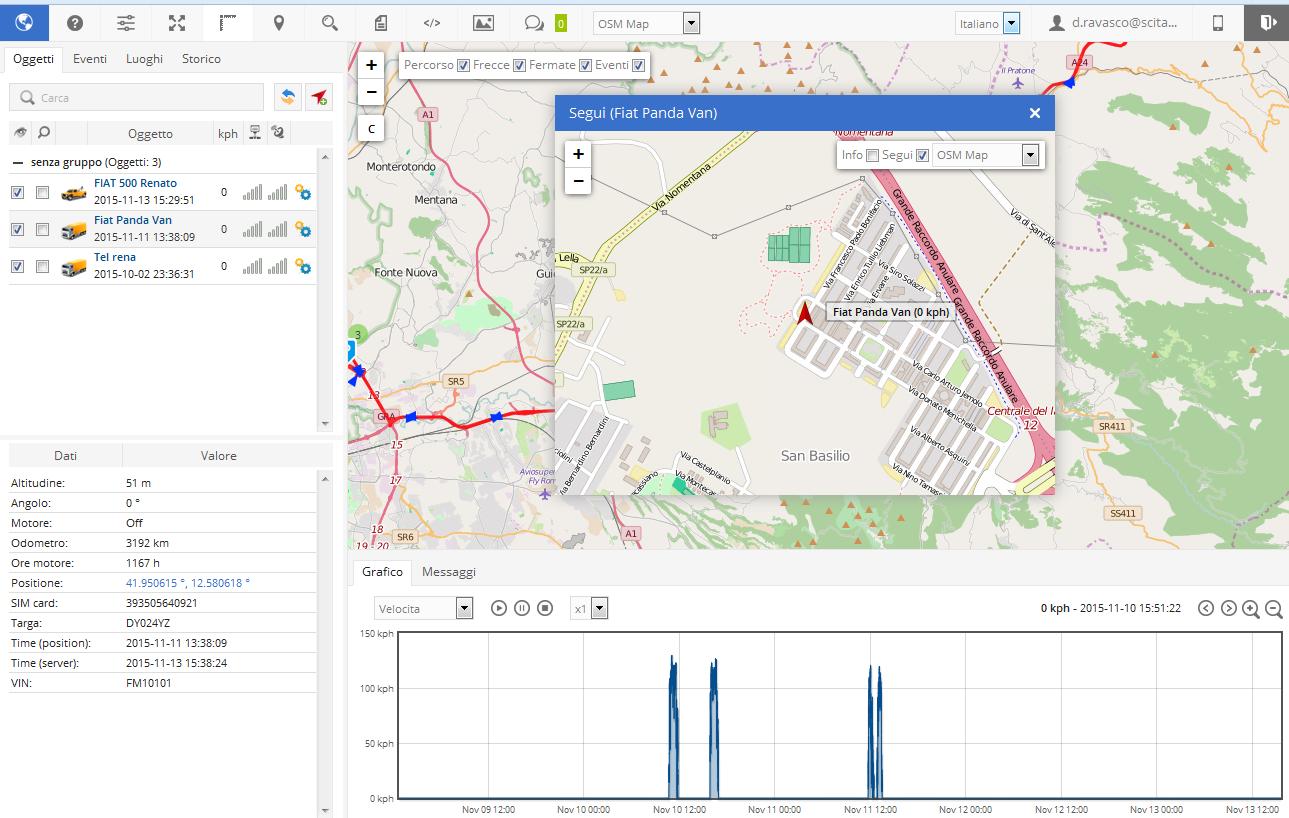Switch to the Luoghi tab
Viewport: 1289px width, 818px height.
[x=144, y=59]
